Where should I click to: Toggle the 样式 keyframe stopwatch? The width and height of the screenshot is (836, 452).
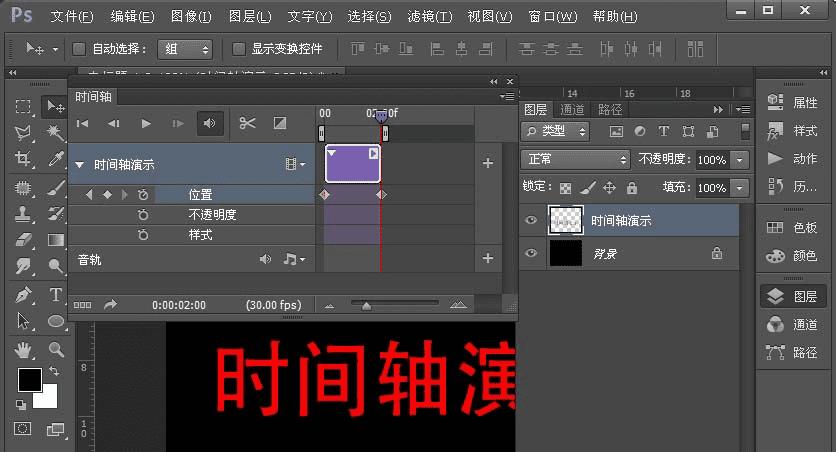coord(143,235)
